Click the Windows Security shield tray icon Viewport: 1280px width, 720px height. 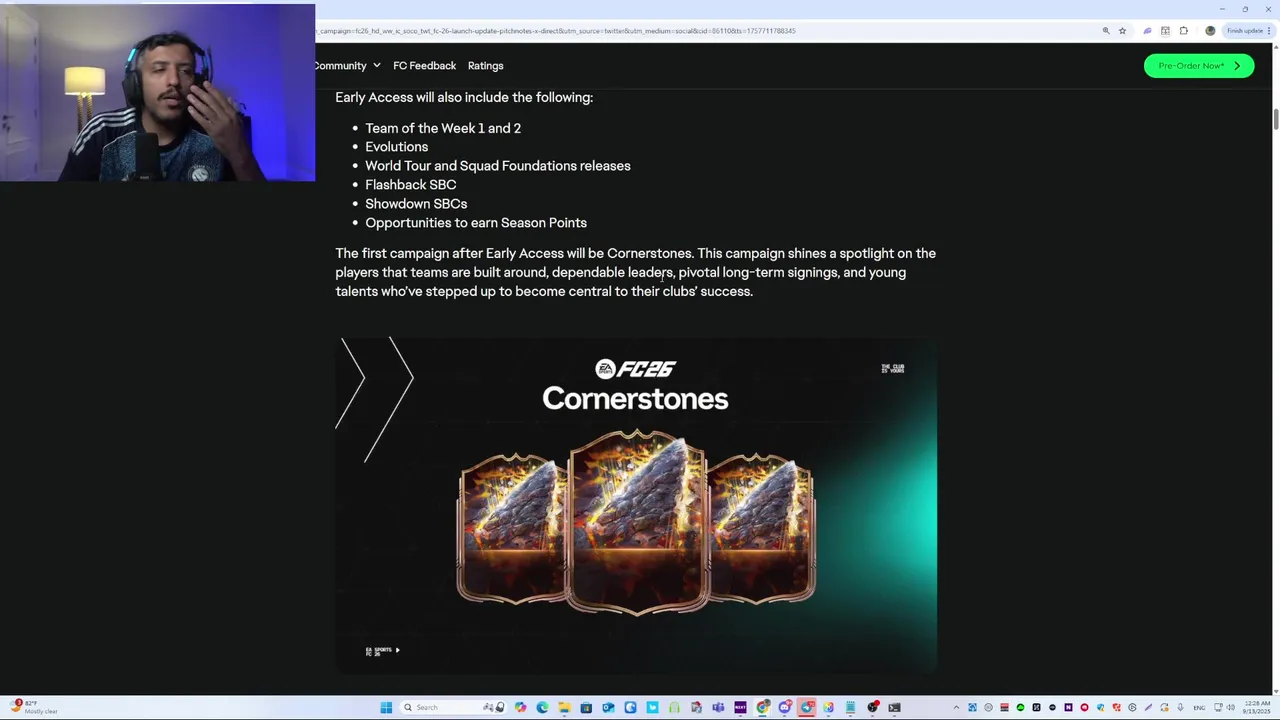[1100, 707]
